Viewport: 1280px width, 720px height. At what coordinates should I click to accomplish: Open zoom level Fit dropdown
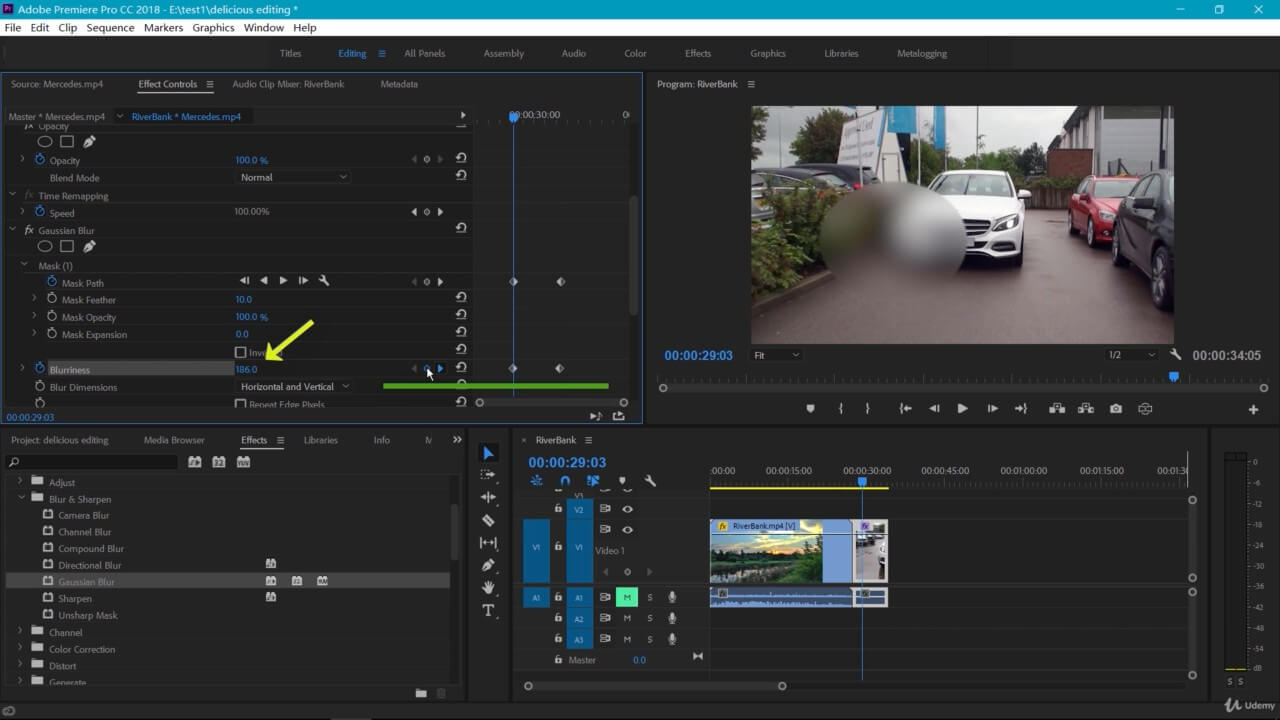pyautogui.click(x=777, y=355)
